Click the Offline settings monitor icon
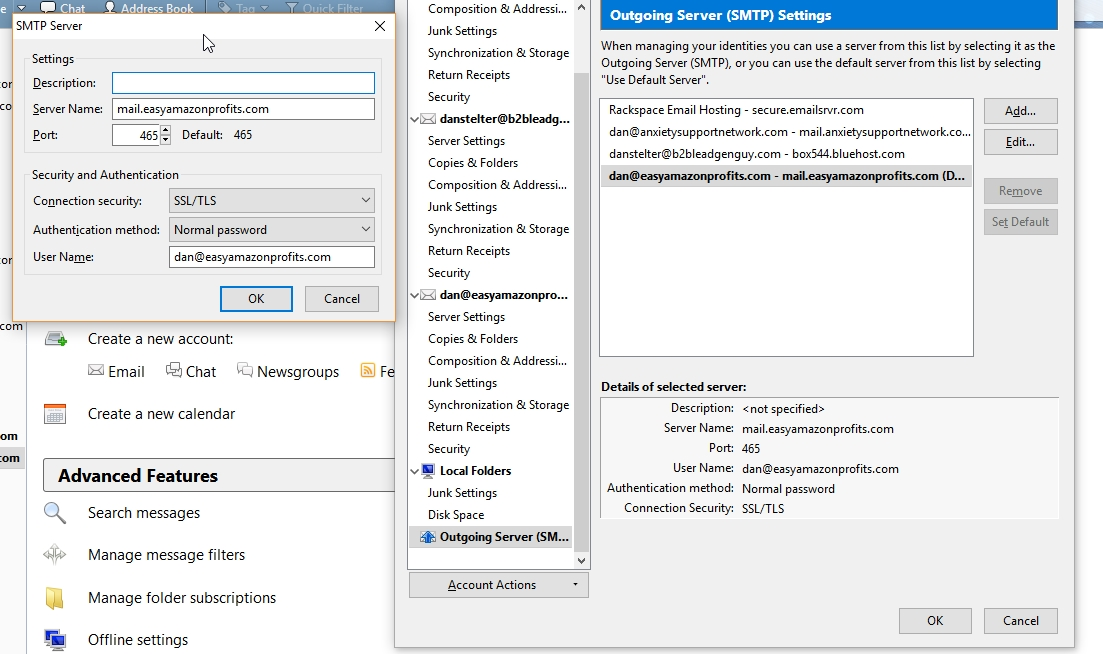1103x654 pixels. pos(55,640)
